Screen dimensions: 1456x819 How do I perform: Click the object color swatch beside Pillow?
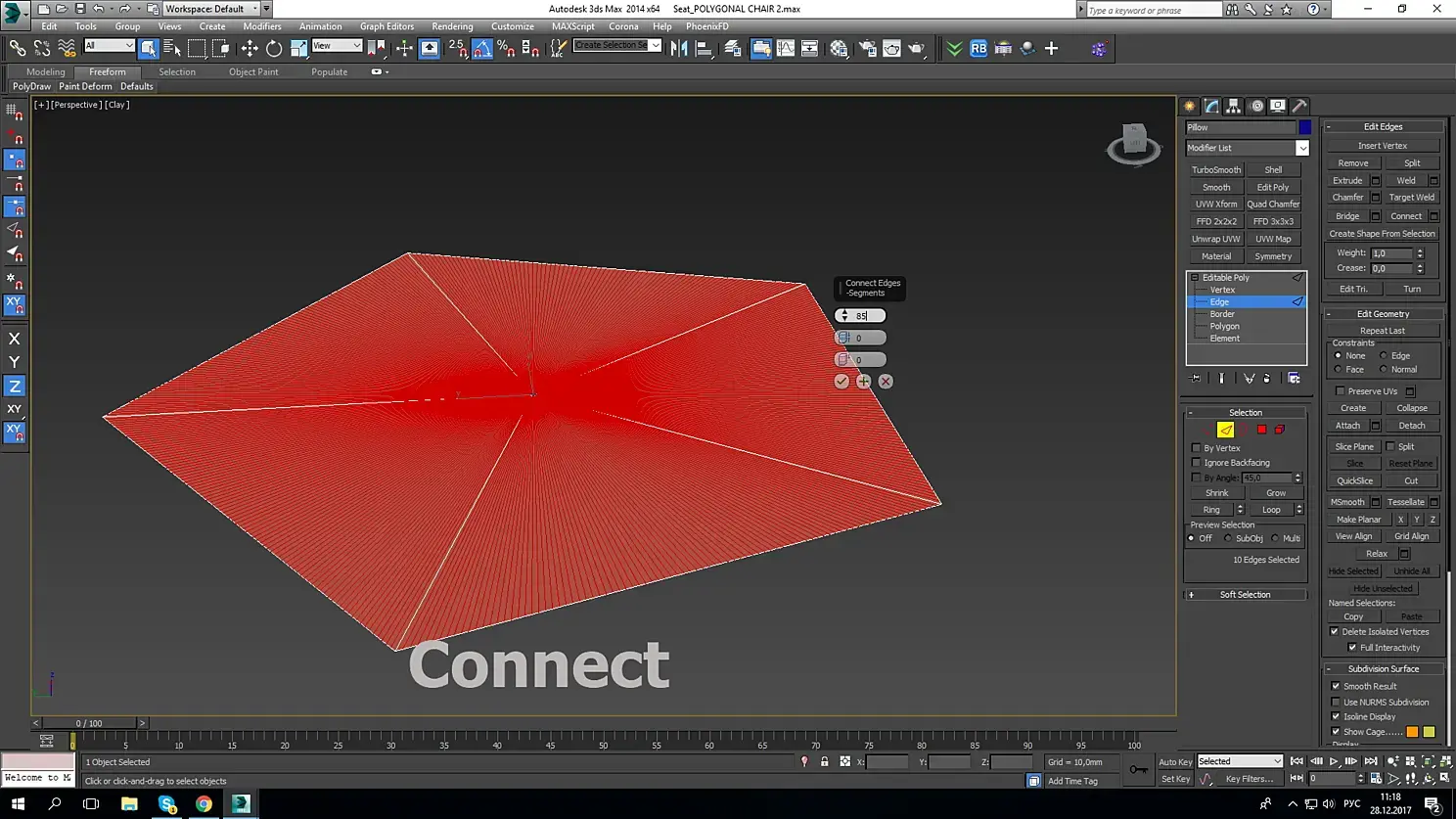click(x=1305, y=127)
